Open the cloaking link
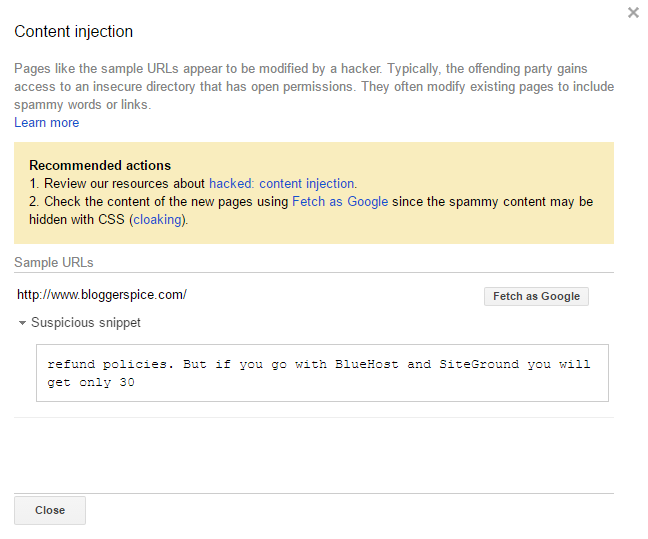This screenshot has width=648, height=539. pyautogui.click(x=158, y=220)
